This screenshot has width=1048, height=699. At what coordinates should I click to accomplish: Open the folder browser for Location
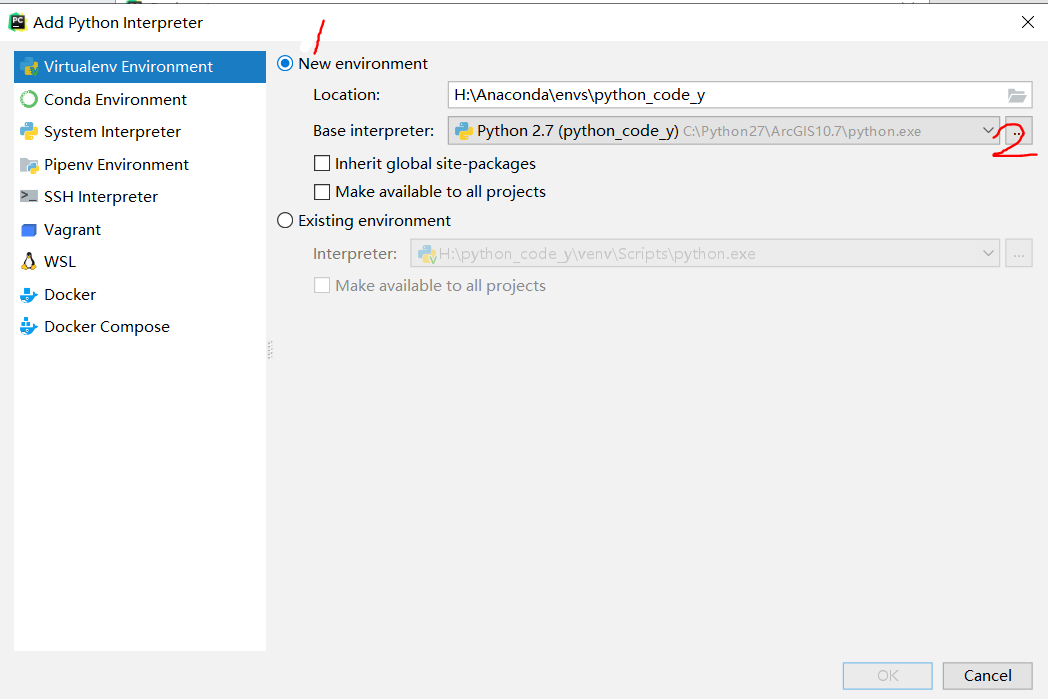(1016, 95)
